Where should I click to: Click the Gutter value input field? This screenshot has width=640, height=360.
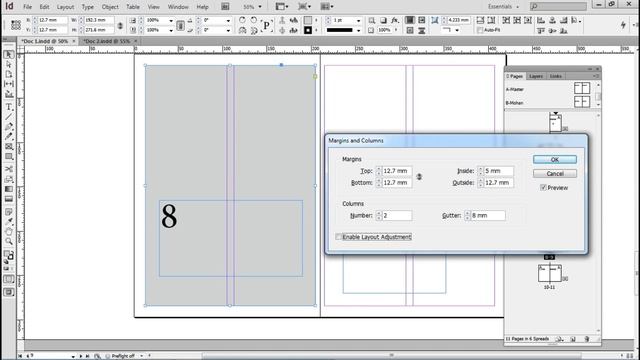point(488,216)
